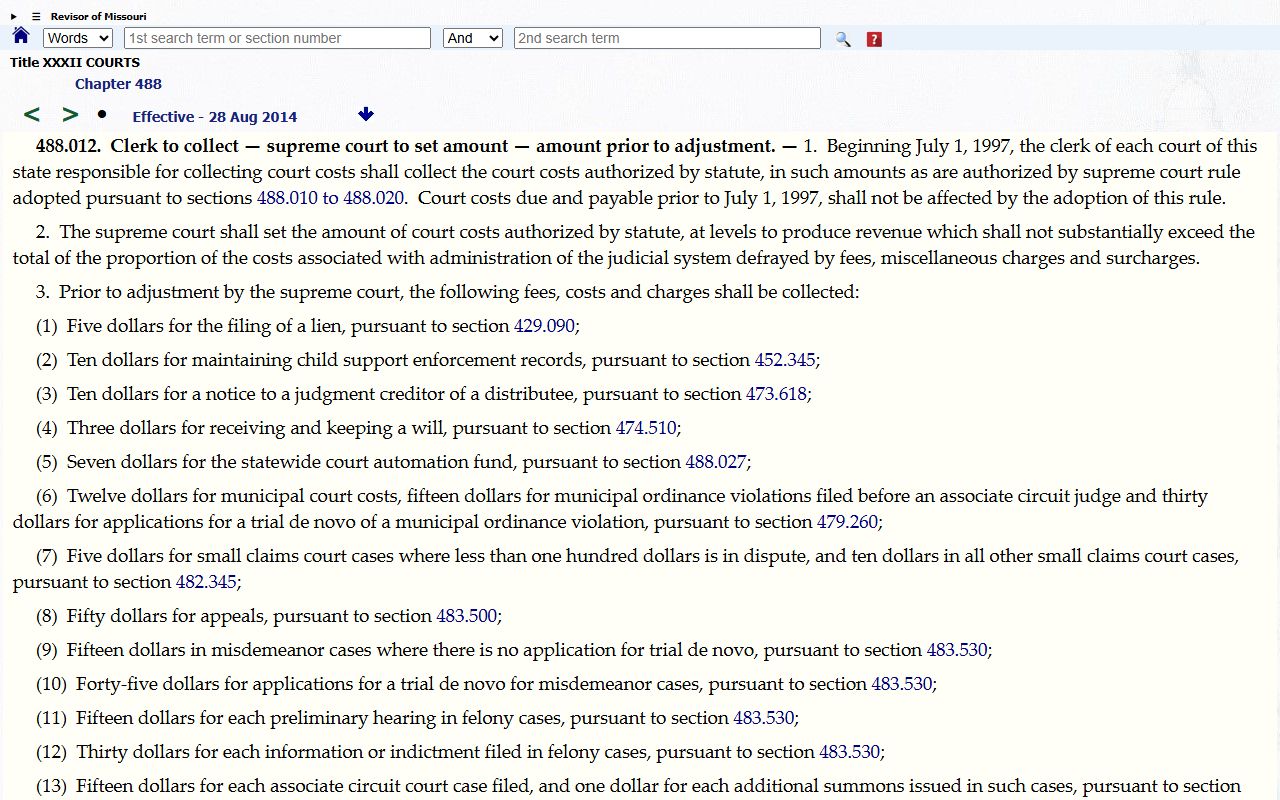Click Title XXXII COURTS heading

(x=75, y=63)
